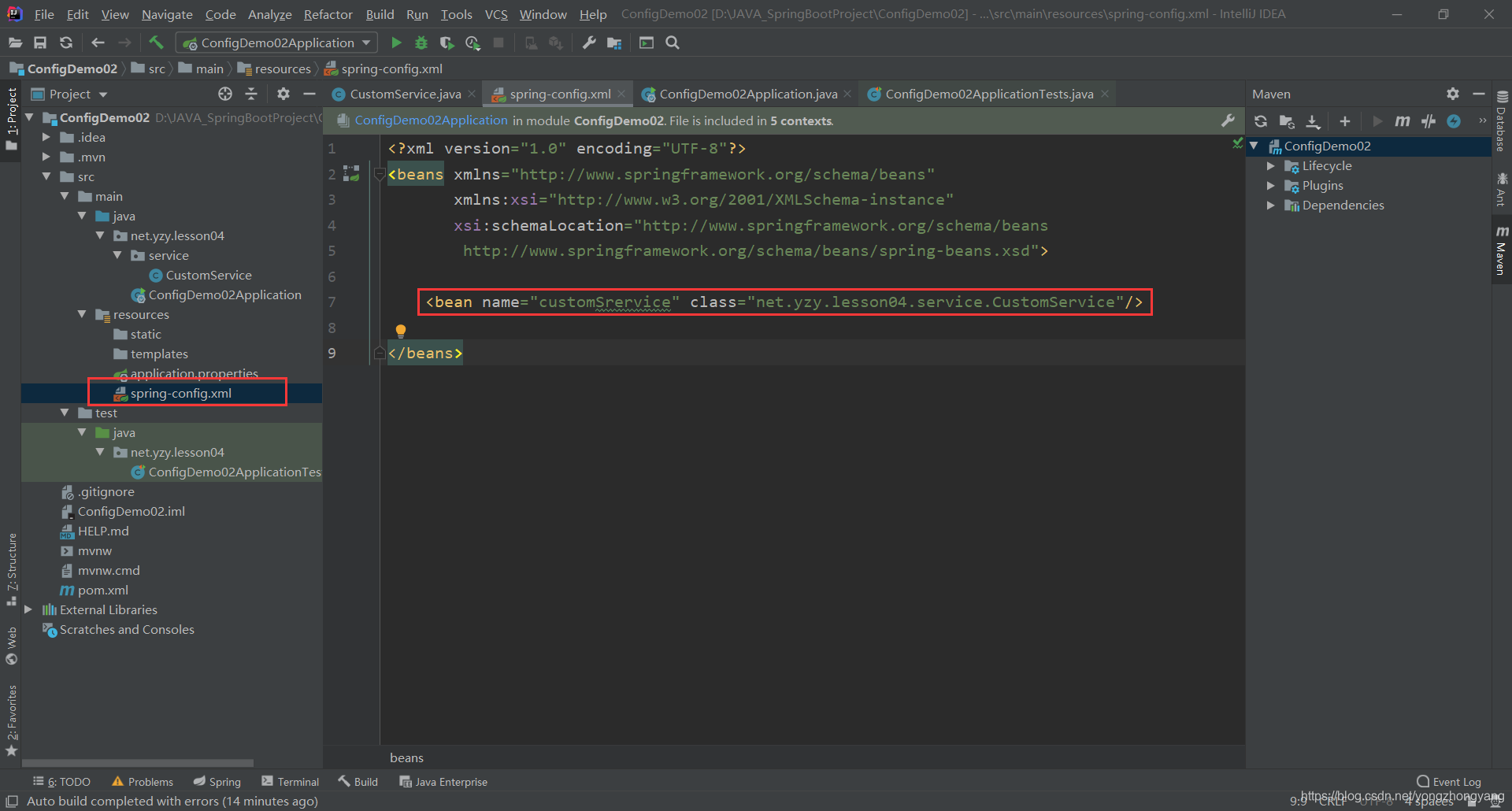Toggle the Structure side tool window
Viewport: 1512px width, 811px height.
pyautogui.click(x=11, y=568)
